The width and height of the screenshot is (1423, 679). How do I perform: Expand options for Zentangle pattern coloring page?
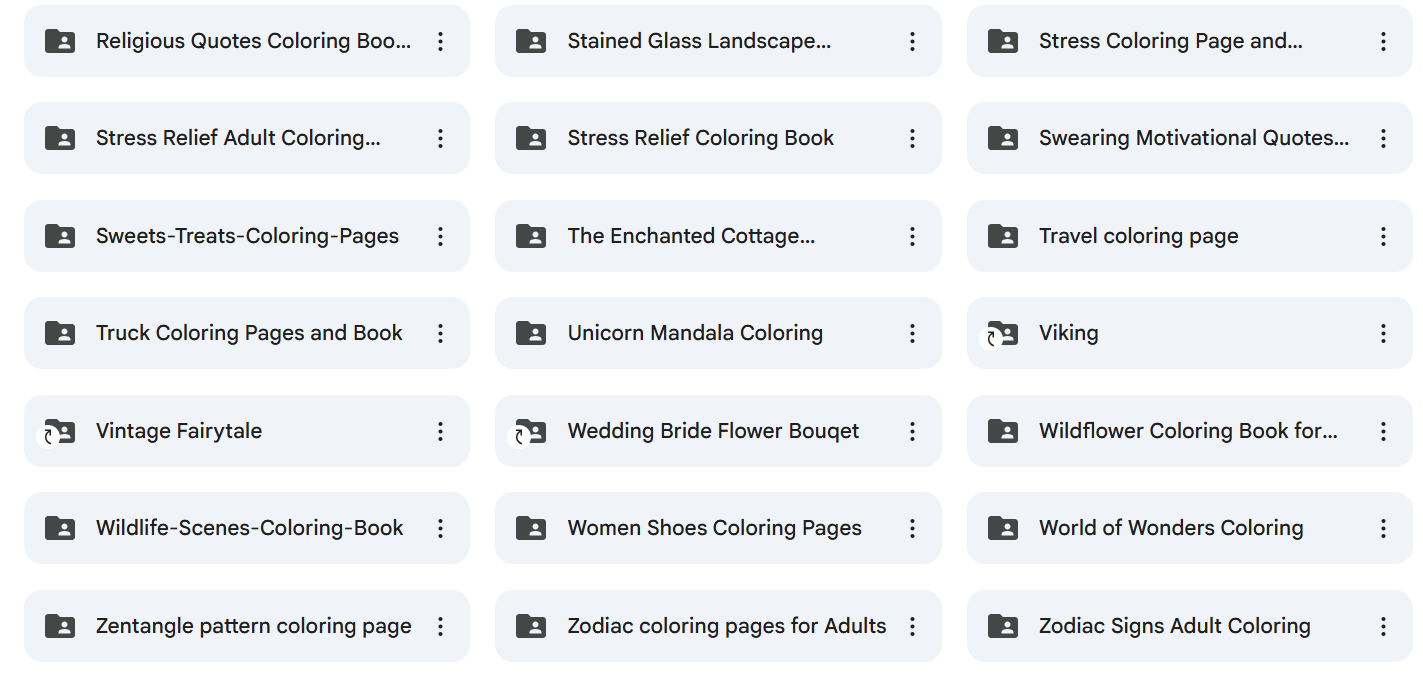pos(440,626)
